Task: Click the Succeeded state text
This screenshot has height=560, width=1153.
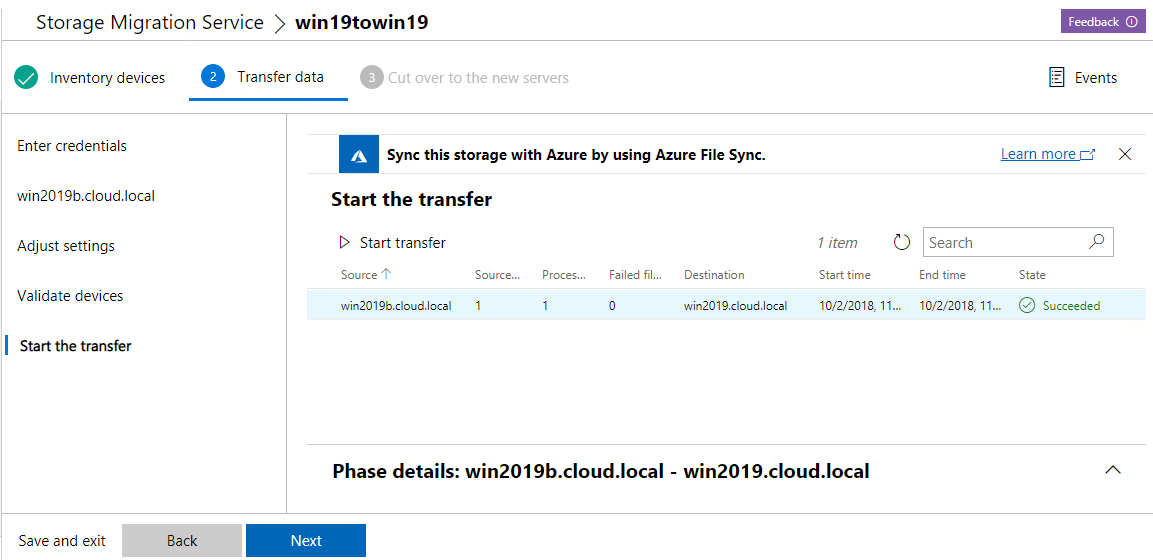Action: coord(1071,306)
